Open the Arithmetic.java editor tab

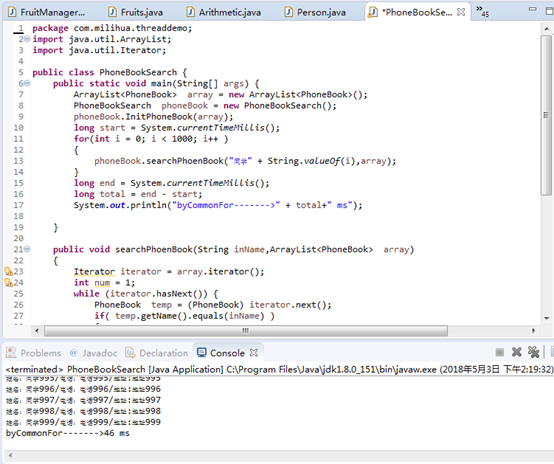coord(224,12)
